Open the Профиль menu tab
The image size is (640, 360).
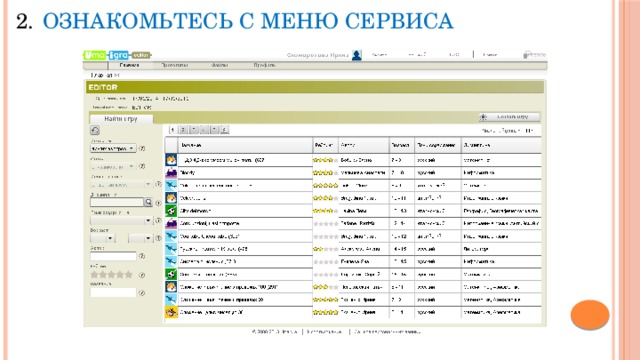(265, 65)
